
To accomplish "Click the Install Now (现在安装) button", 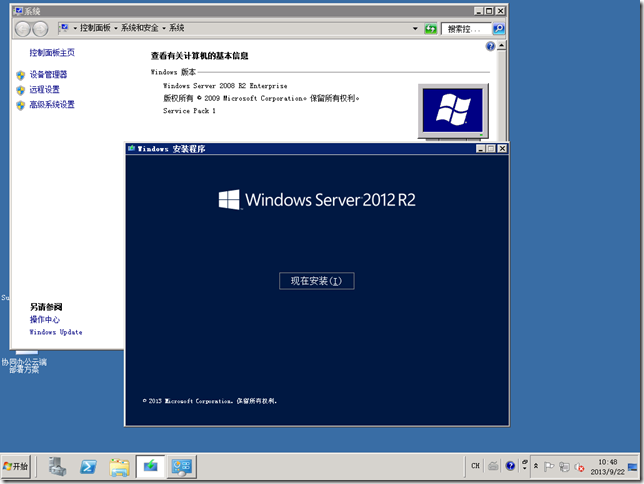I will pyautogui.click(x=316, y=281).
